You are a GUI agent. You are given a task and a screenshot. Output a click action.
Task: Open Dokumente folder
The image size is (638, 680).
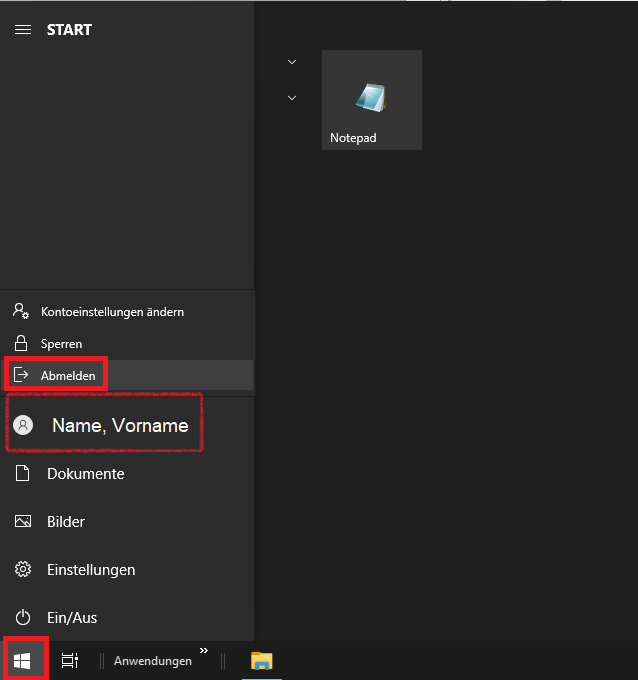pyautogui.click(x=127, y=474)
